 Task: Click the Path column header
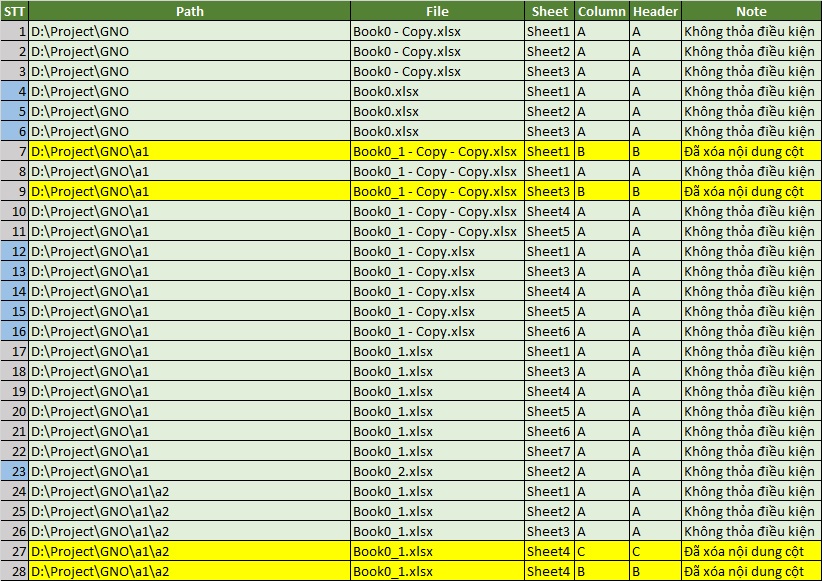pos(188,11)
